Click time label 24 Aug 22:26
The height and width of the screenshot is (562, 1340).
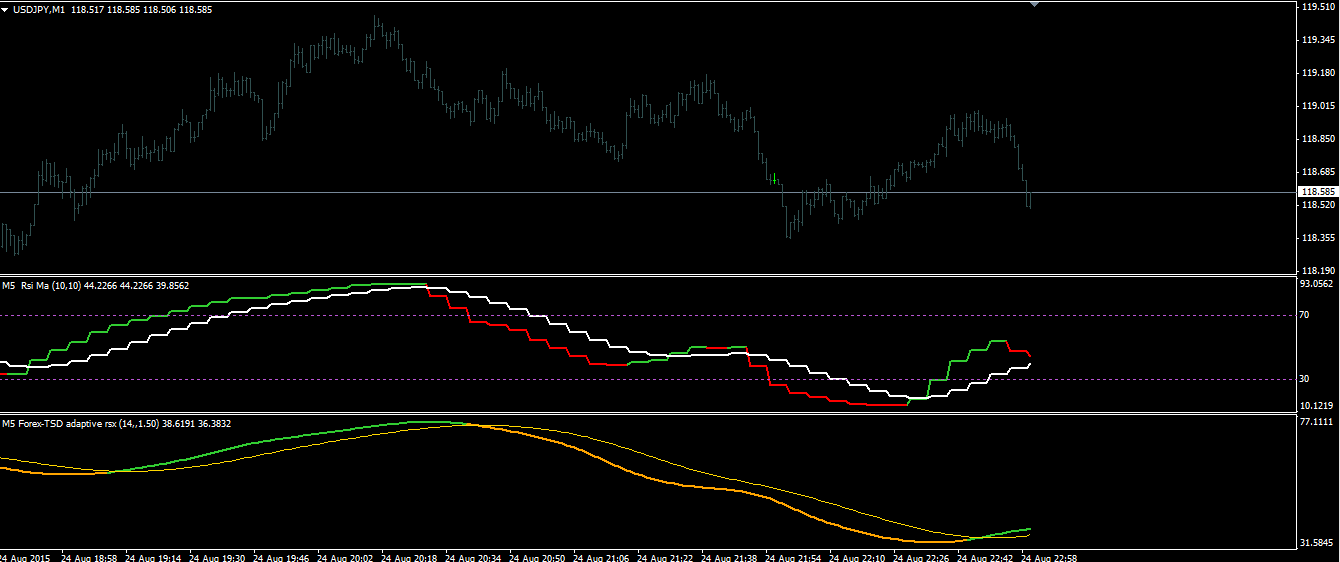click(923, 556)
